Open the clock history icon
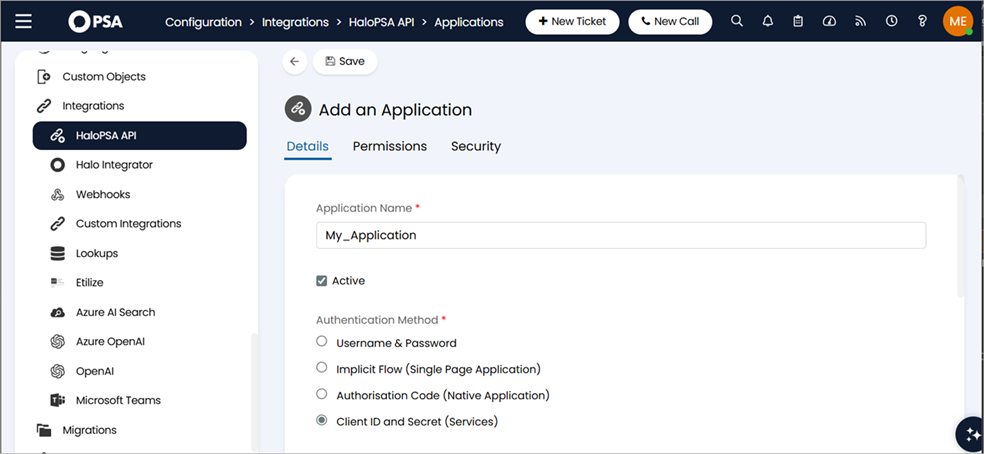The width and height of the screenshot is (984, 454). [891, 21]
